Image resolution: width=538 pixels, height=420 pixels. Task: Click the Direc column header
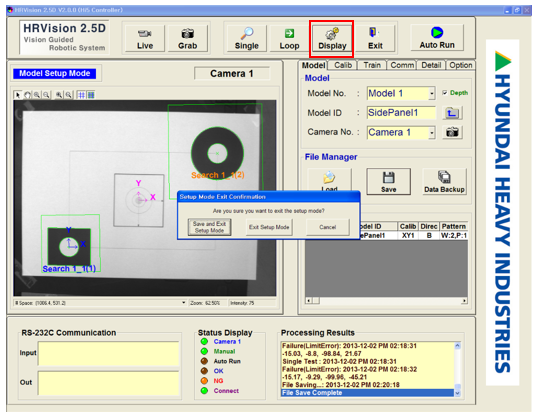tap(429, 226)
